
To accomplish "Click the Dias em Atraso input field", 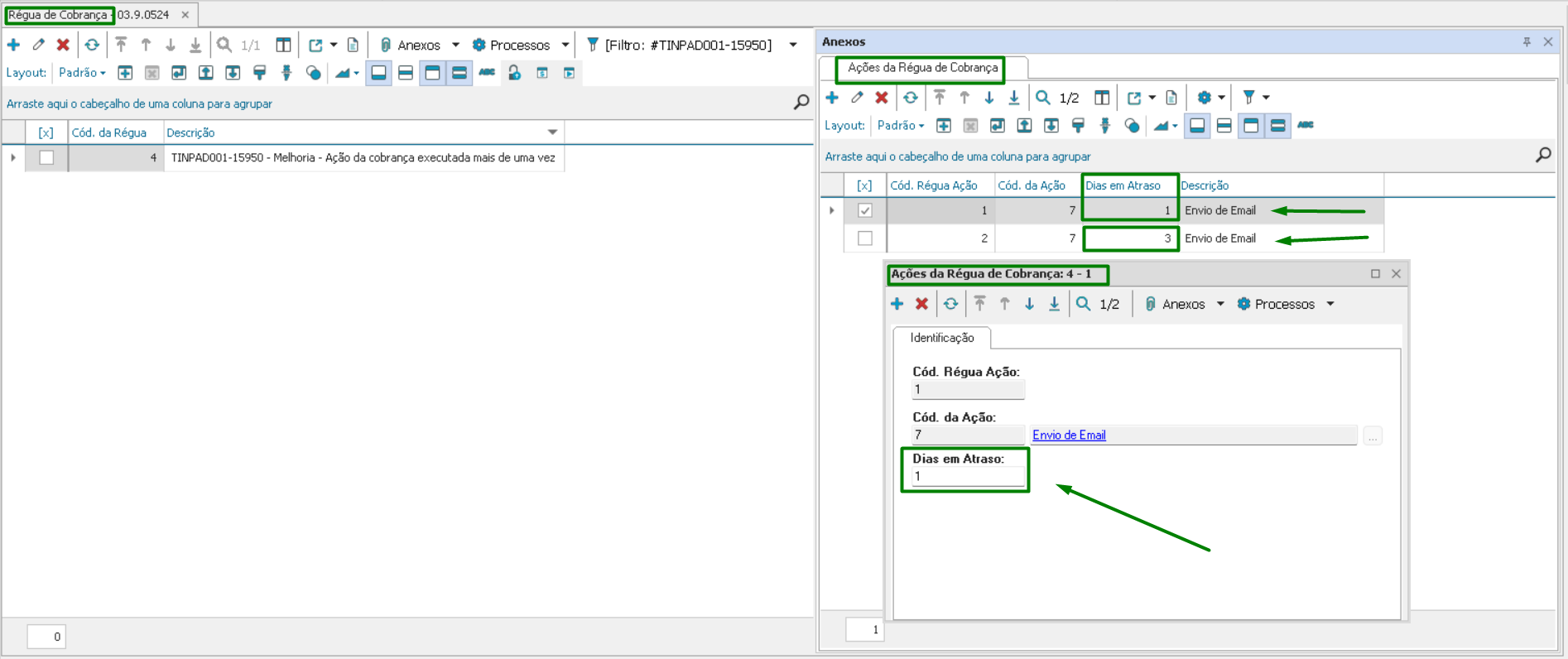I will point(968,477).
